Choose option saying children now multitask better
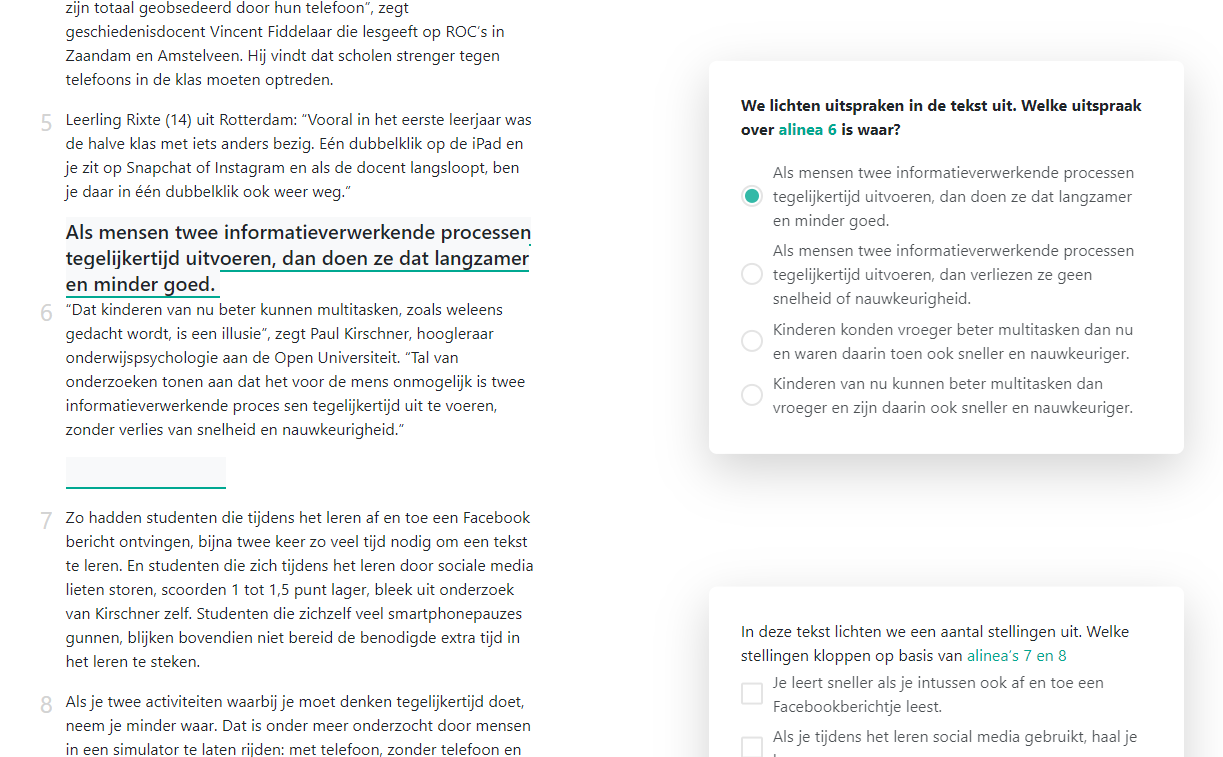 pos(751,394)
